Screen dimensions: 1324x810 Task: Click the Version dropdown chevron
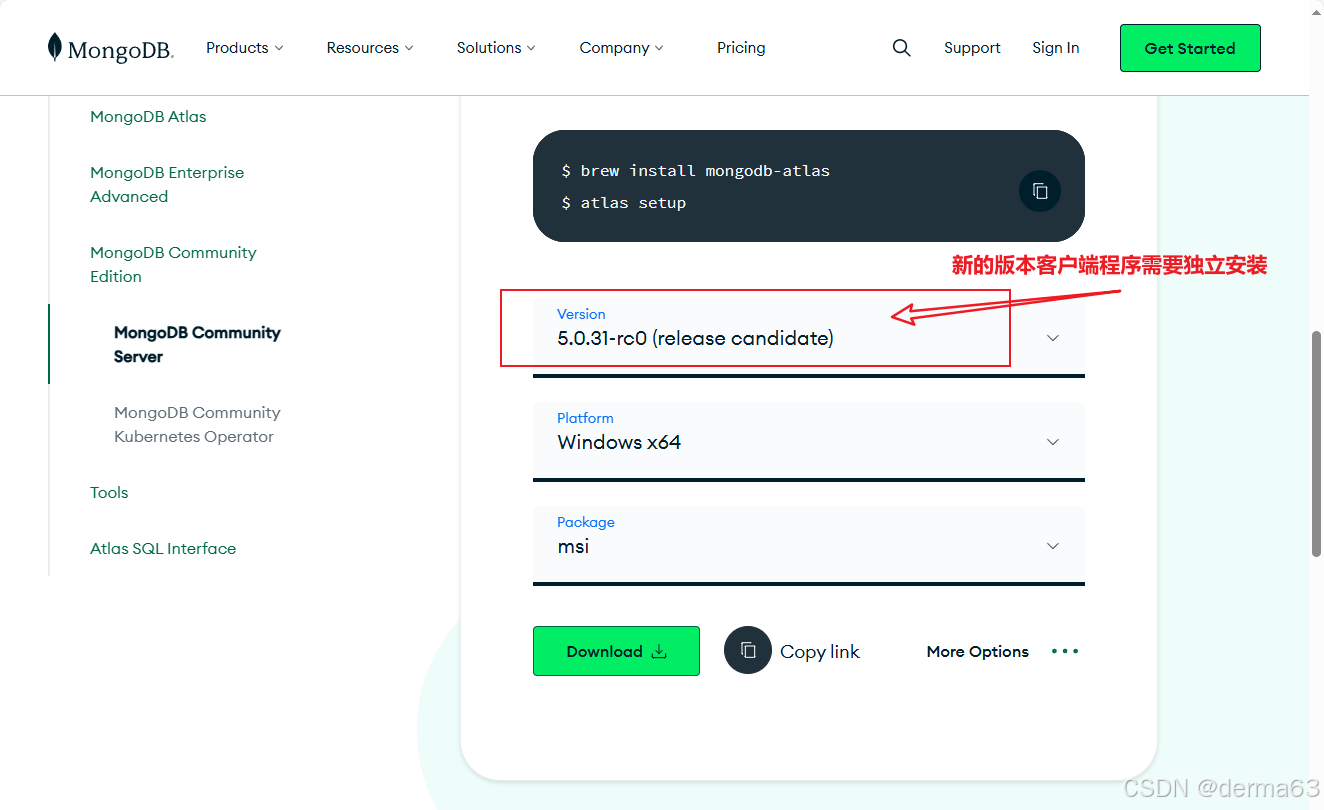coord(1053,338)
